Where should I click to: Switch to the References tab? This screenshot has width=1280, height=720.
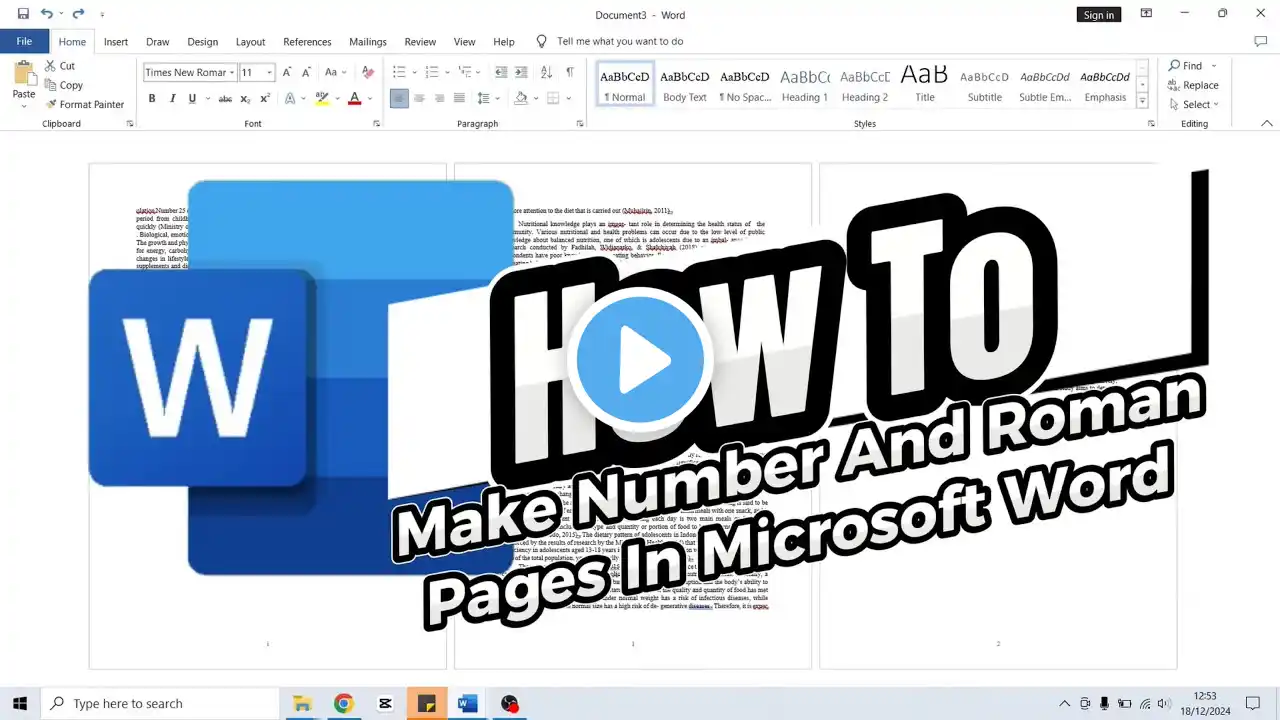[x=307, y=42]
